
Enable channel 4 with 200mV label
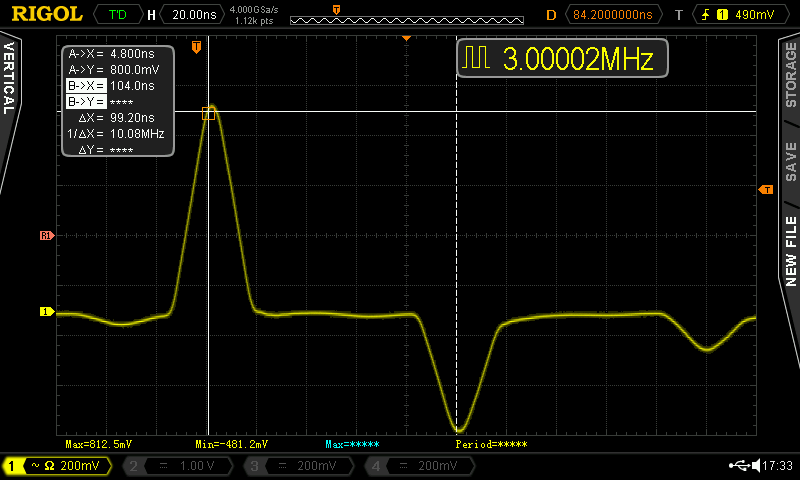[419, 466]
